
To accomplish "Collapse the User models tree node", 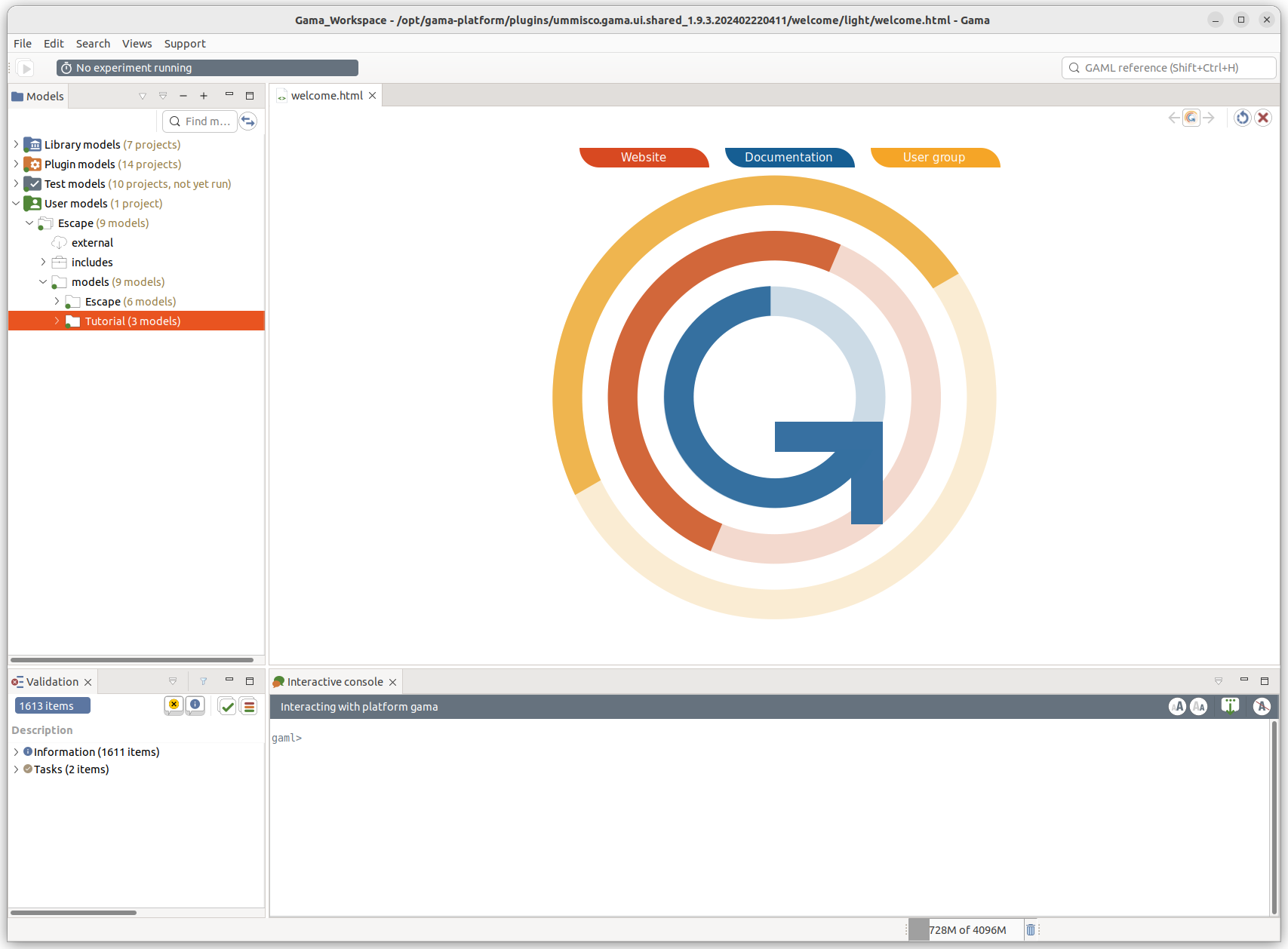I will click(16, 203).
